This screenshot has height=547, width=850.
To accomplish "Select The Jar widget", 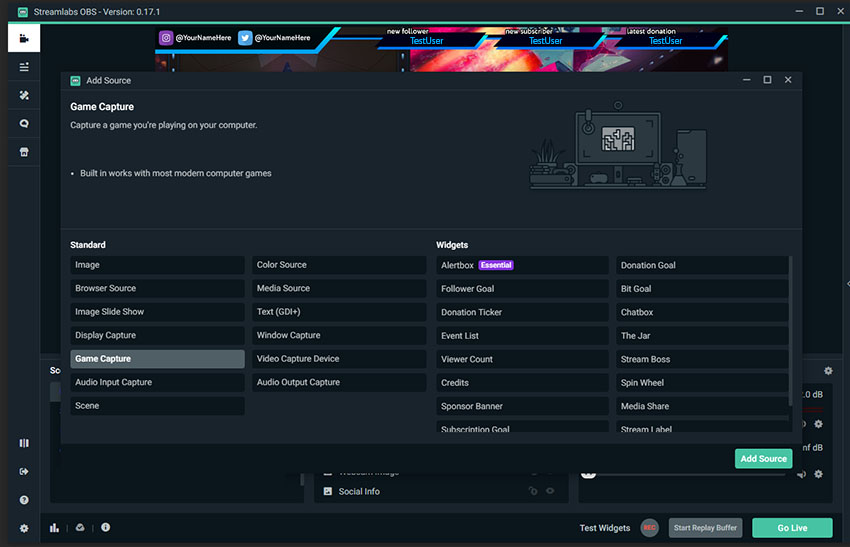I will (702, 336).
